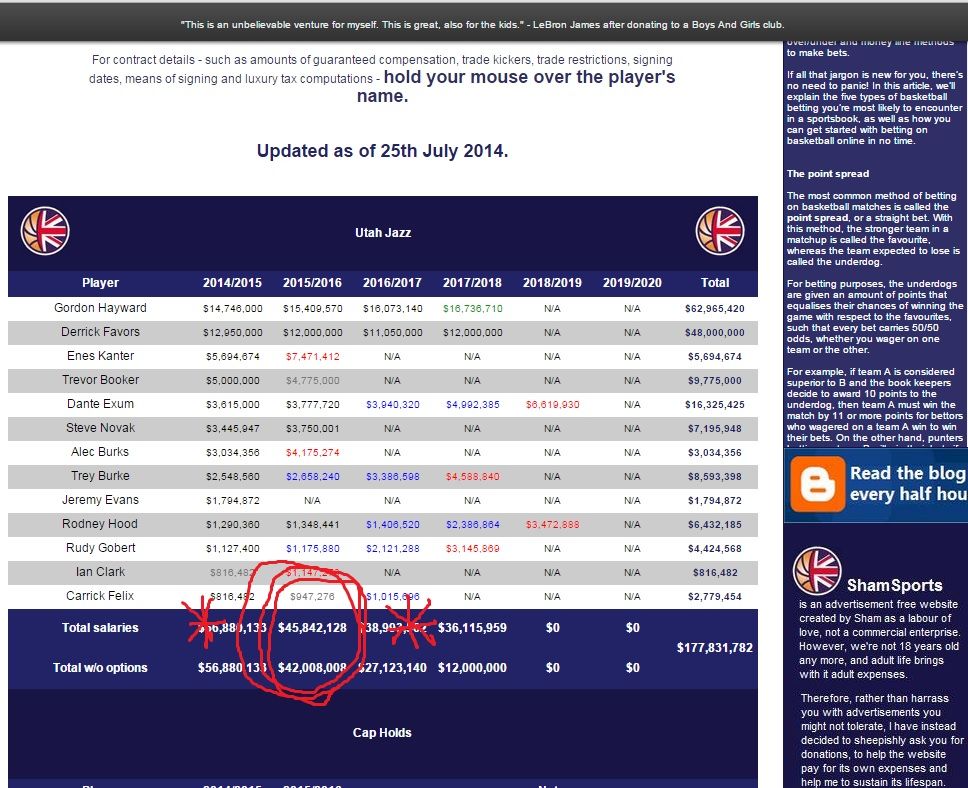Image resolution: width=968 pixels, height=788 pixels.
Task: Click Trey Burke player name
Action: click(100, 476)
